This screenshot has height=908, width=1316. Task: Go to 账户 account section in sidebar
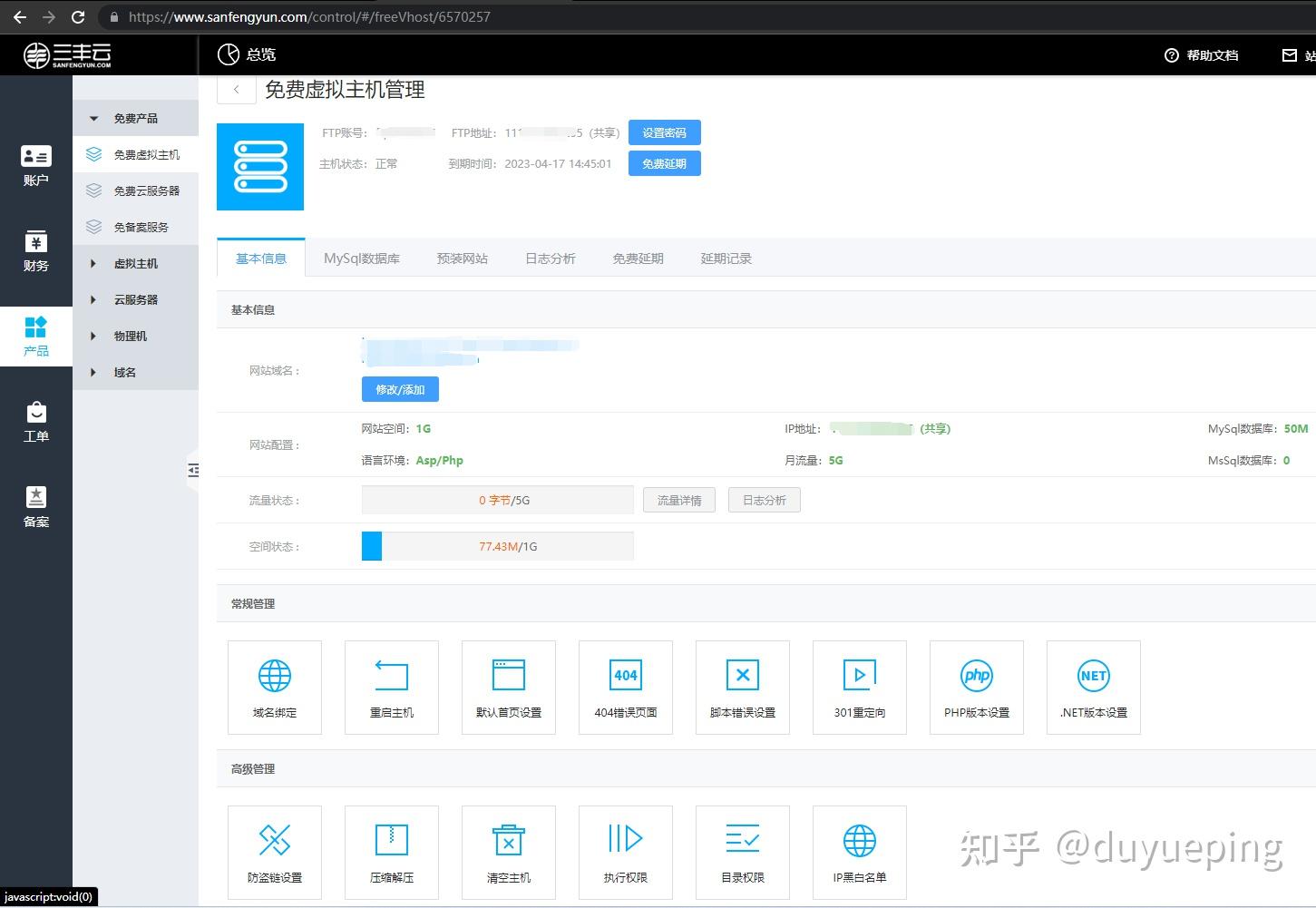(36, 166)
